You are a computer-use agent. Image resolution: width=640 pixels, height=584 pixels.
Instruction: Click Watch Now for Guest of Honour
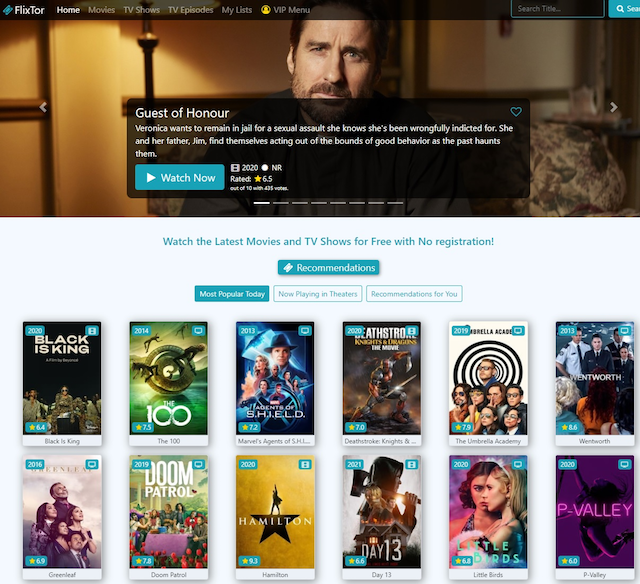[x=180, y=177]
